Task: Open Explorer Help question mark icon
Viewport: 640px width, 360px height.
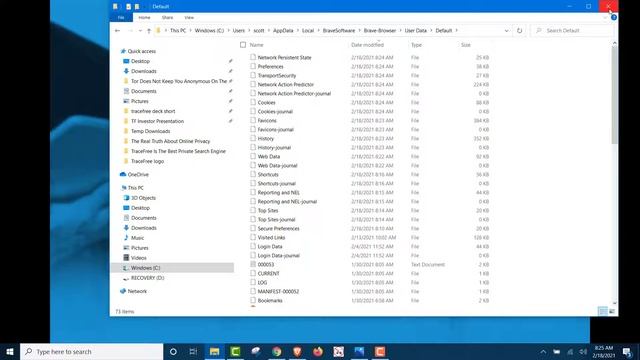Action: pos(613,18)
